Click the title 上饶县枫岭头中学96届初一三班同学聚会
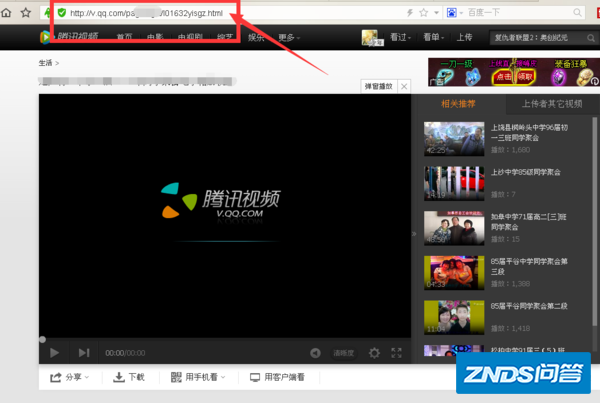The width and height of the screenshot is (600, 403). tap(530, 132)
